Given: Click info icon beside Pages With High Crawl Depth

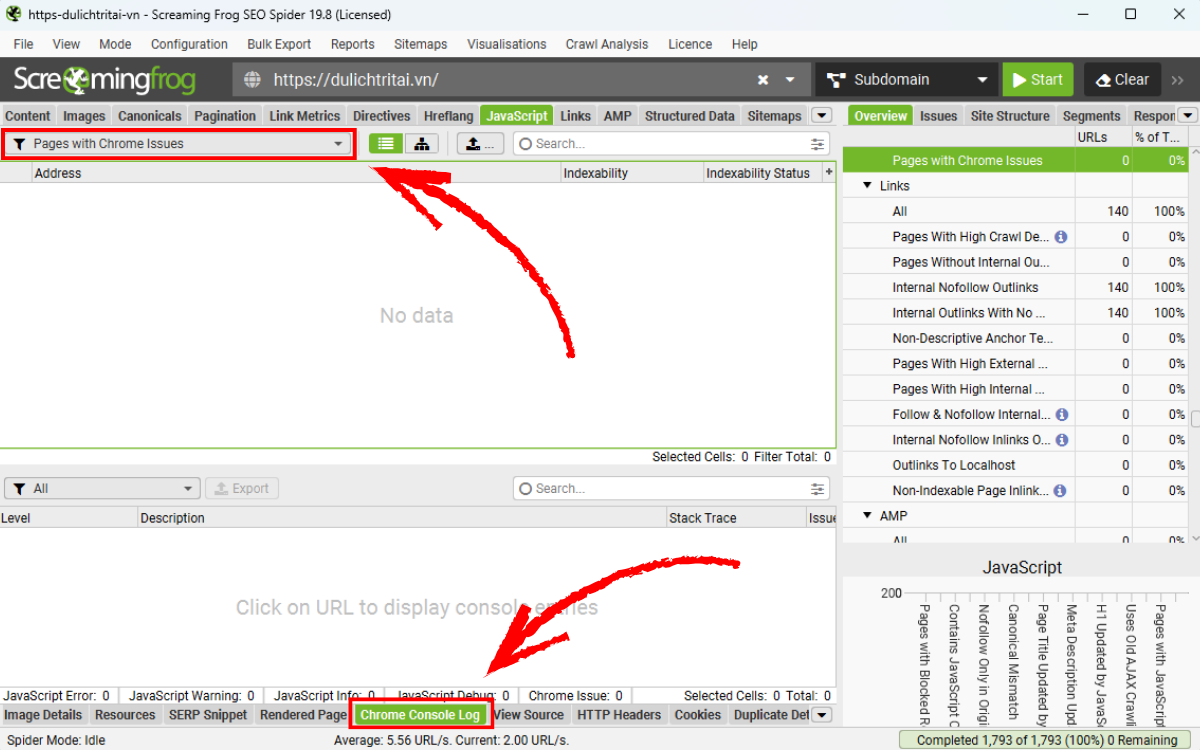Looking at the screenshot, I should (1061, 237).
